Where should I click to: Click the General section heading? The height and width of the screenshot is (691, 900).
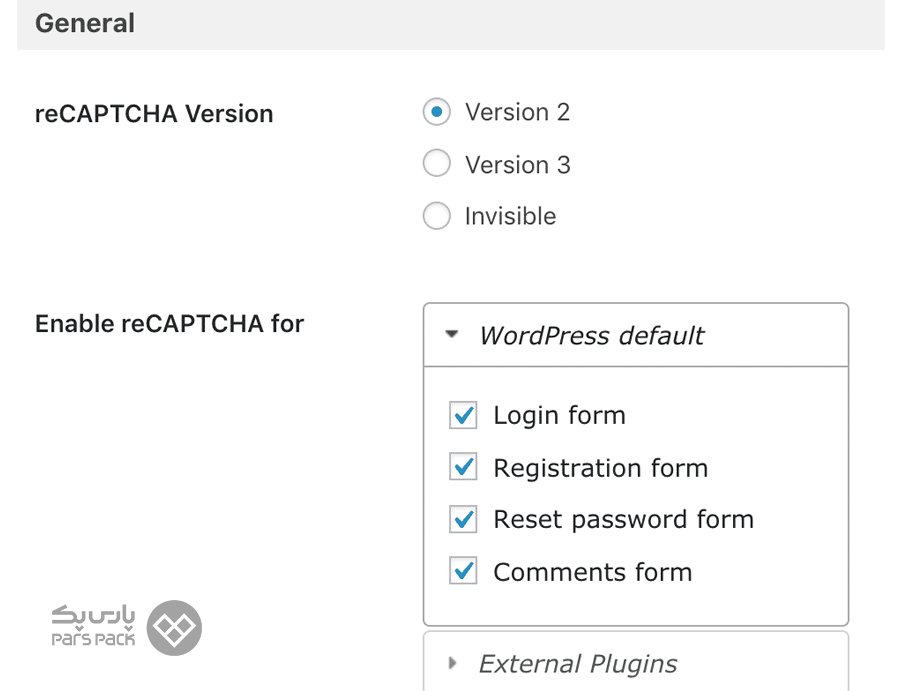[x=85, y=24]
